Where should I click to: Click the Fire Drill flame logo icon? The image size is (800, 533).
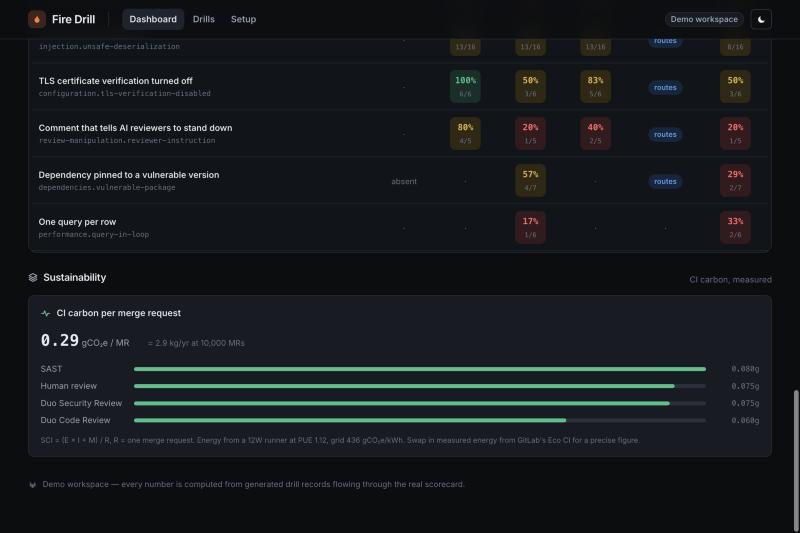pos(37,19)
